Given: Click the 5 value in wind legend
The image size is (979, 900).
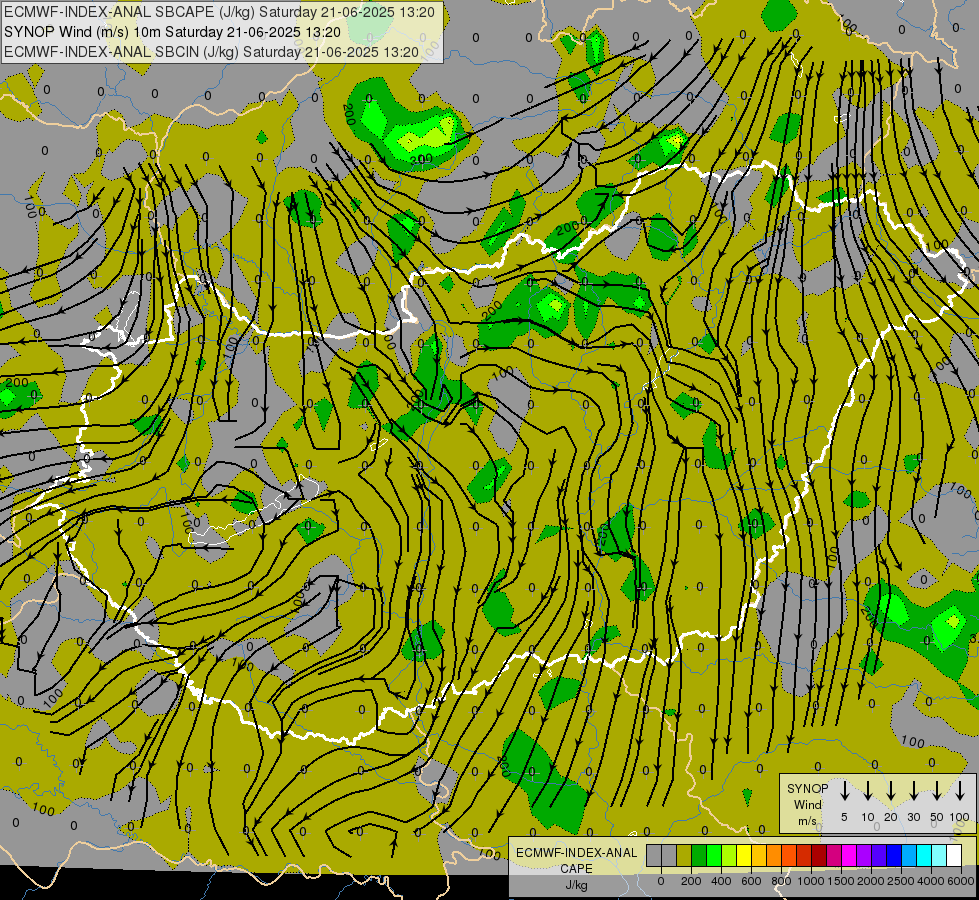Looking at the screenshot, I should click(x=844, y=817).
